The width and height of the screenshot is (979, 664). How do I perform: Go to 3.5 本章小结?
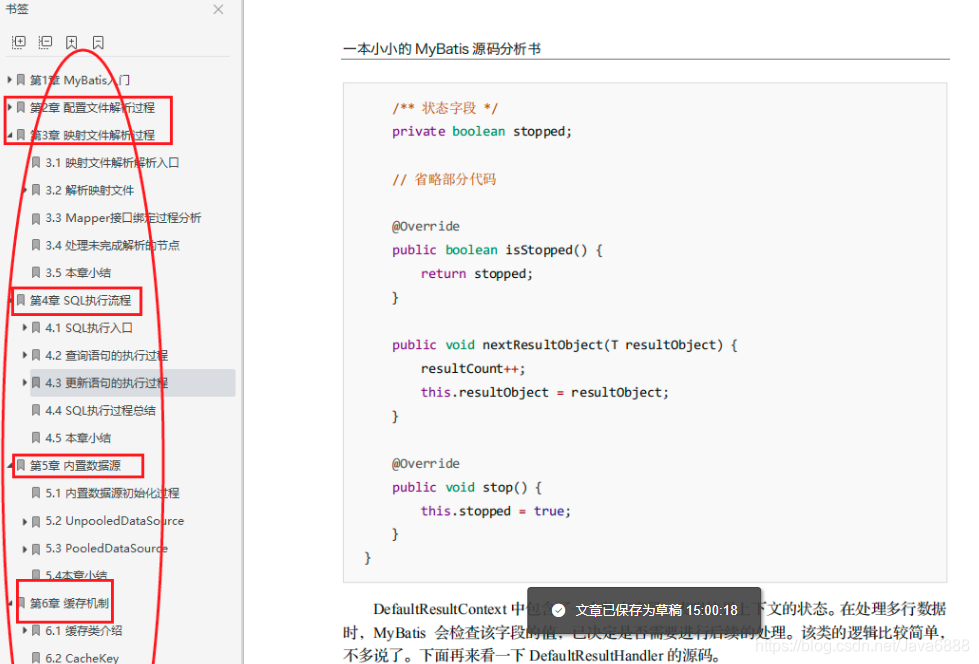tap(78, 272)
